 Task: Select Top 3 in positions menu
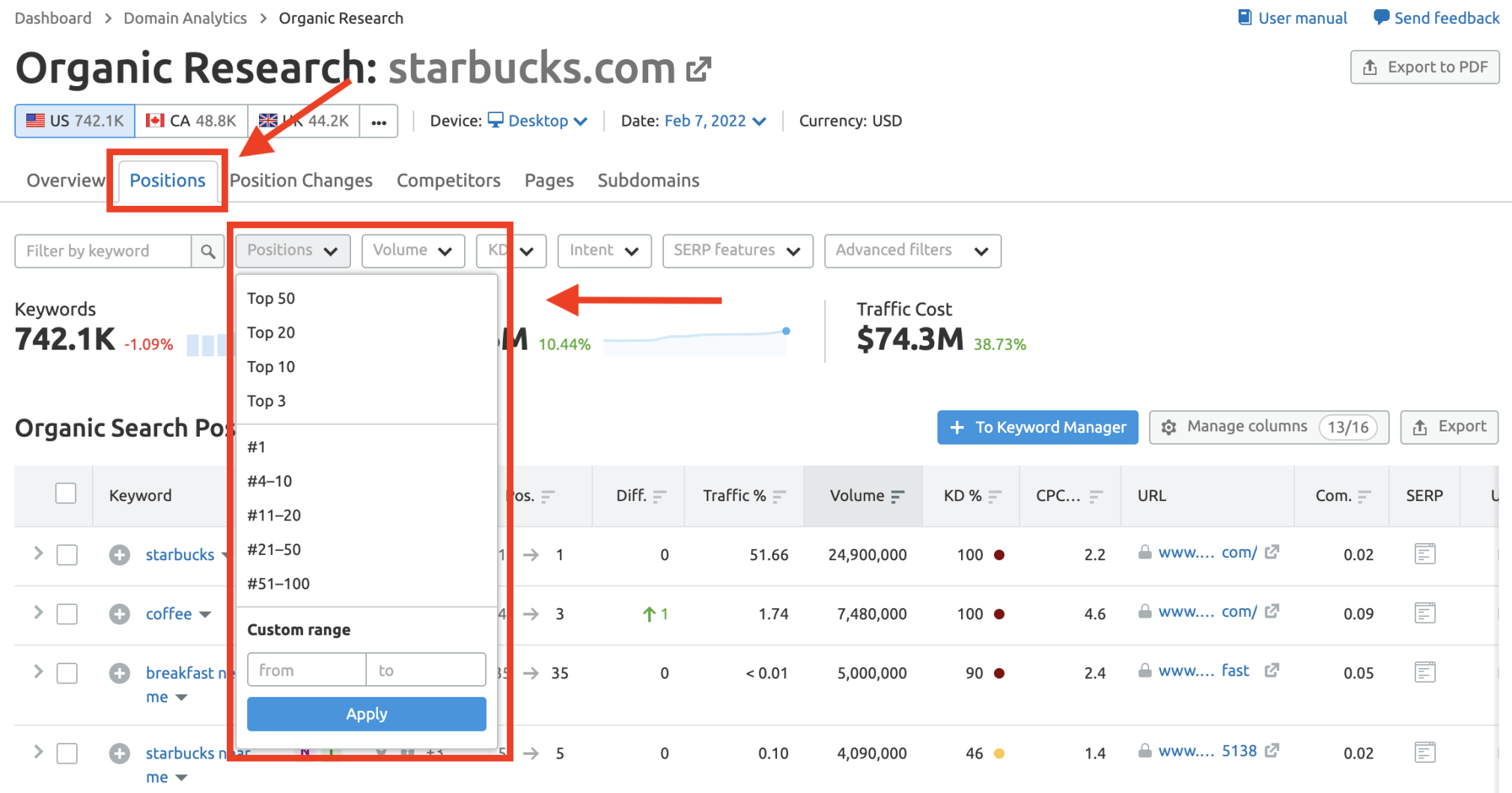point(367,401)
